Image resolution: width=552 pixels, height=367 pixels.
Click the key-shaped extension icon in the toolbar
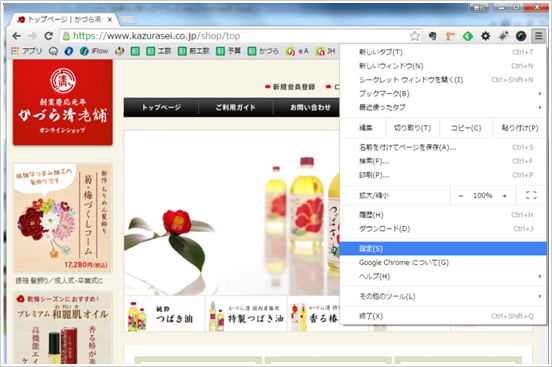[450, 36]
